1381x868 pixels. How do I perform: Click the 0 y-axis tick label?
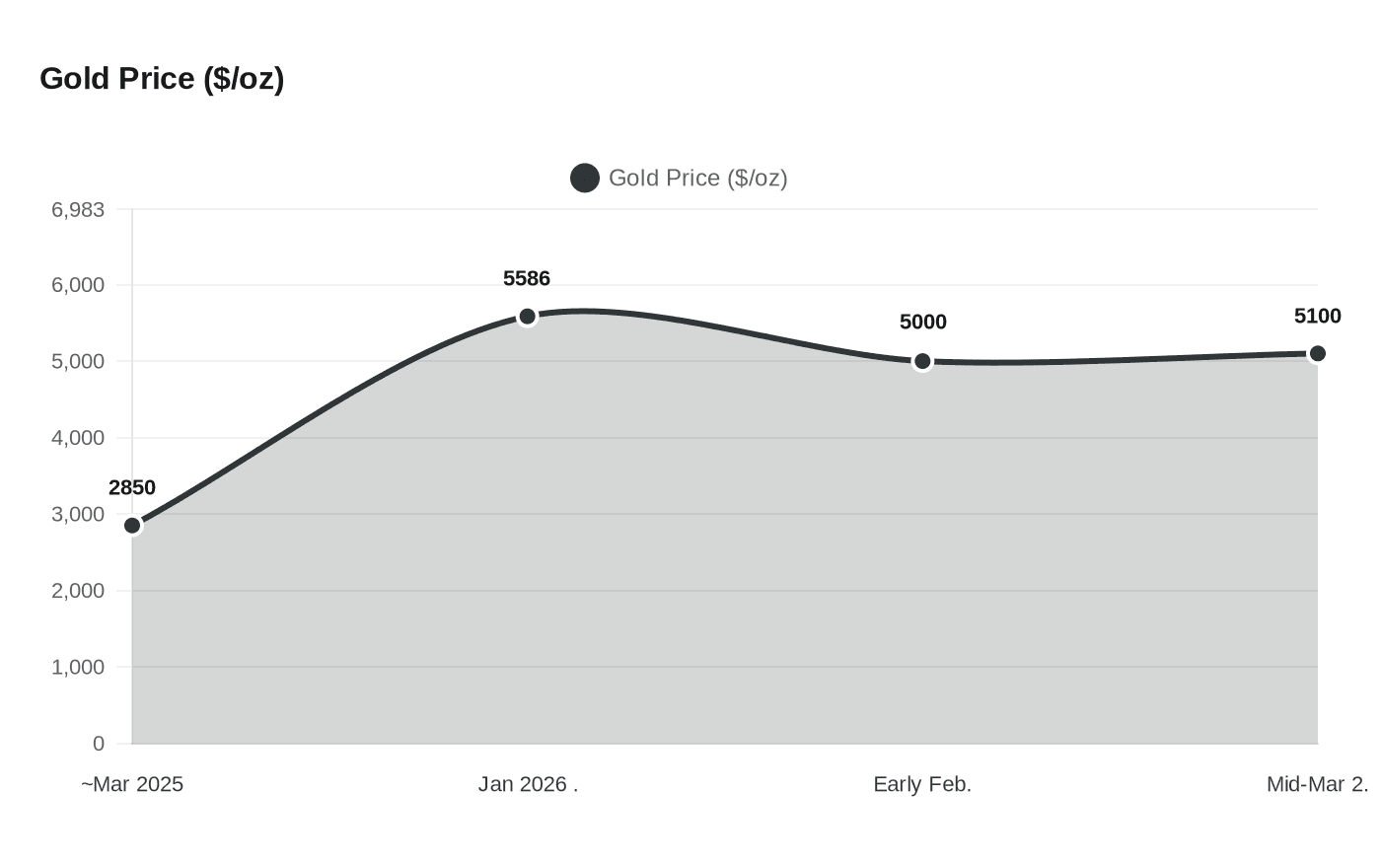point(99,743)
